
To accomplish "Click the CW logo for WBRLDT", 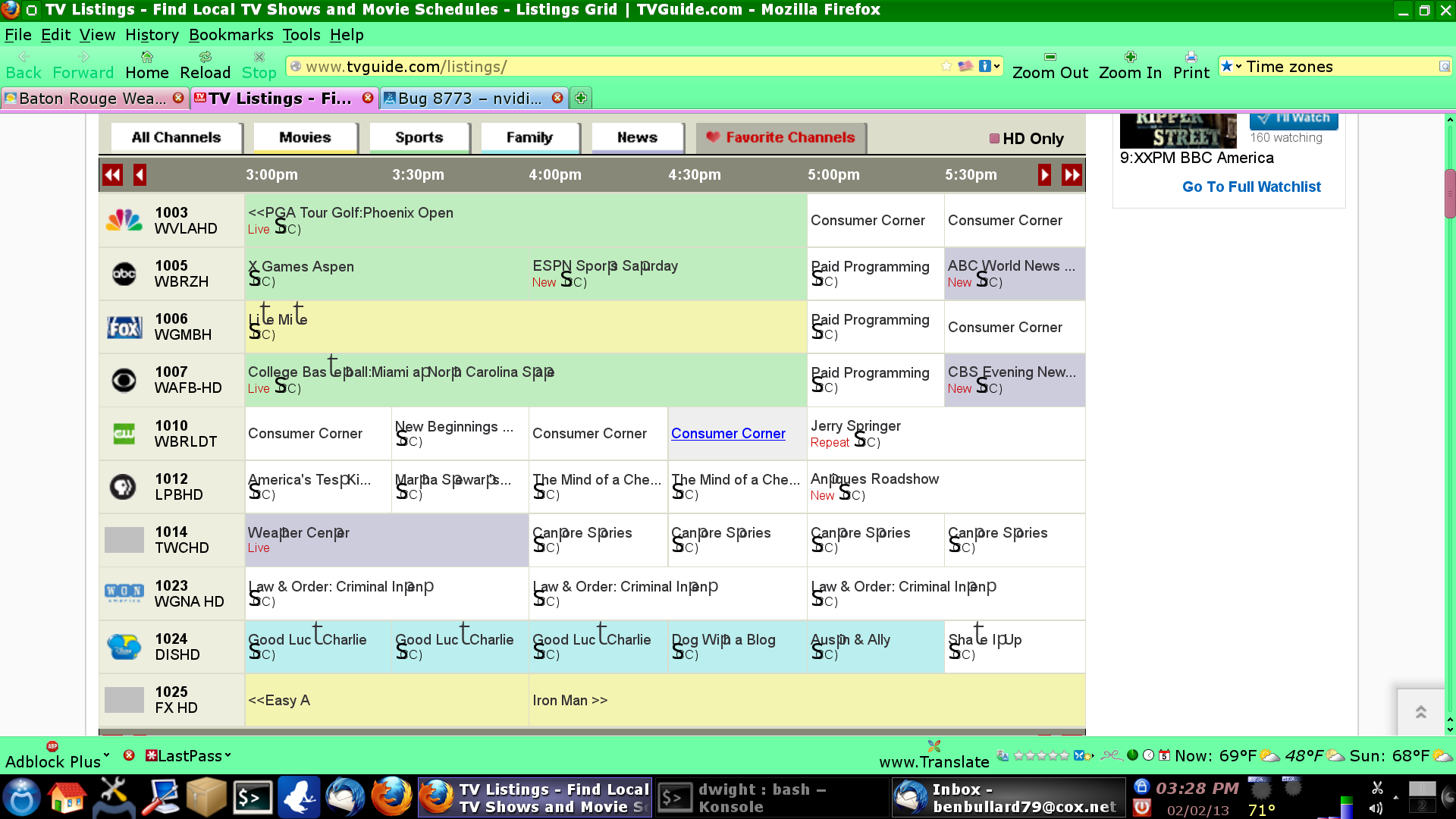I will (124, 433).
